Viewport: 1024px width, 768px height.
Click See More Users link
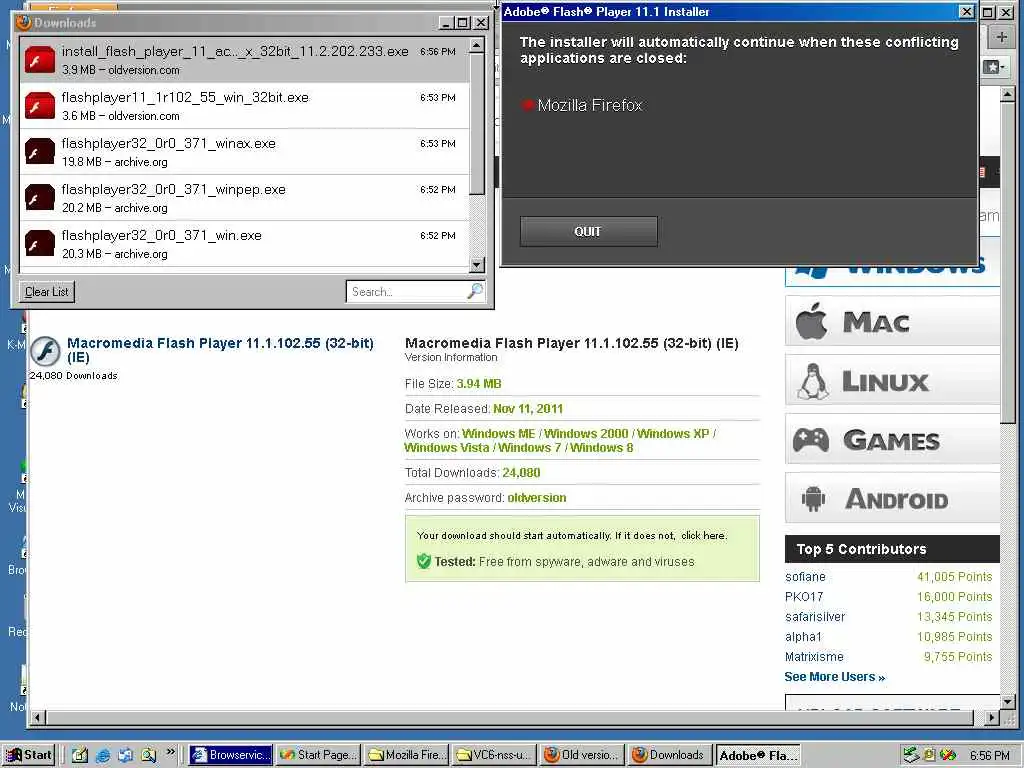coord(835,677)
